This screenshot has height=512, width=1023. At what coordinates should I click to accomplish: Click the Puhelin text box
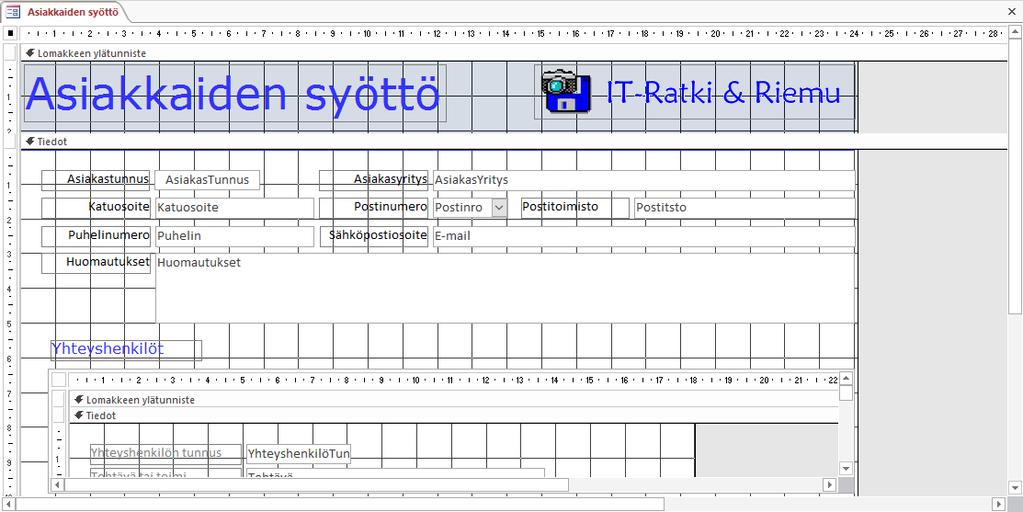point(234,236)
